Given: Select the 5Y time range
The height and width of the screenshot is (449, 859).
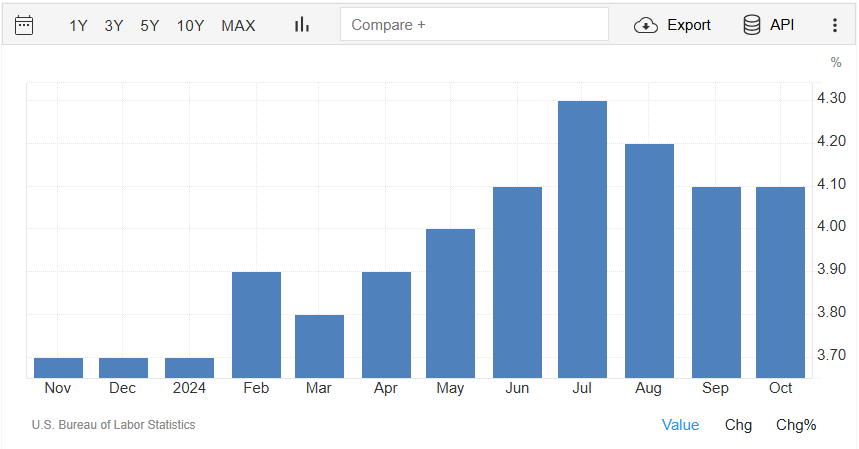Looking at the screenshot, I should (149, 26).
